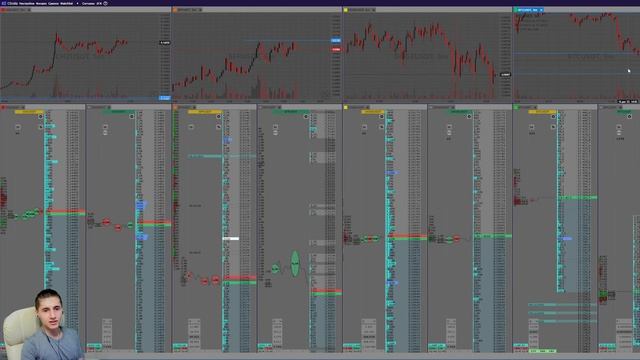Click the gray link icon of the sixth order book

click(431, 107)
